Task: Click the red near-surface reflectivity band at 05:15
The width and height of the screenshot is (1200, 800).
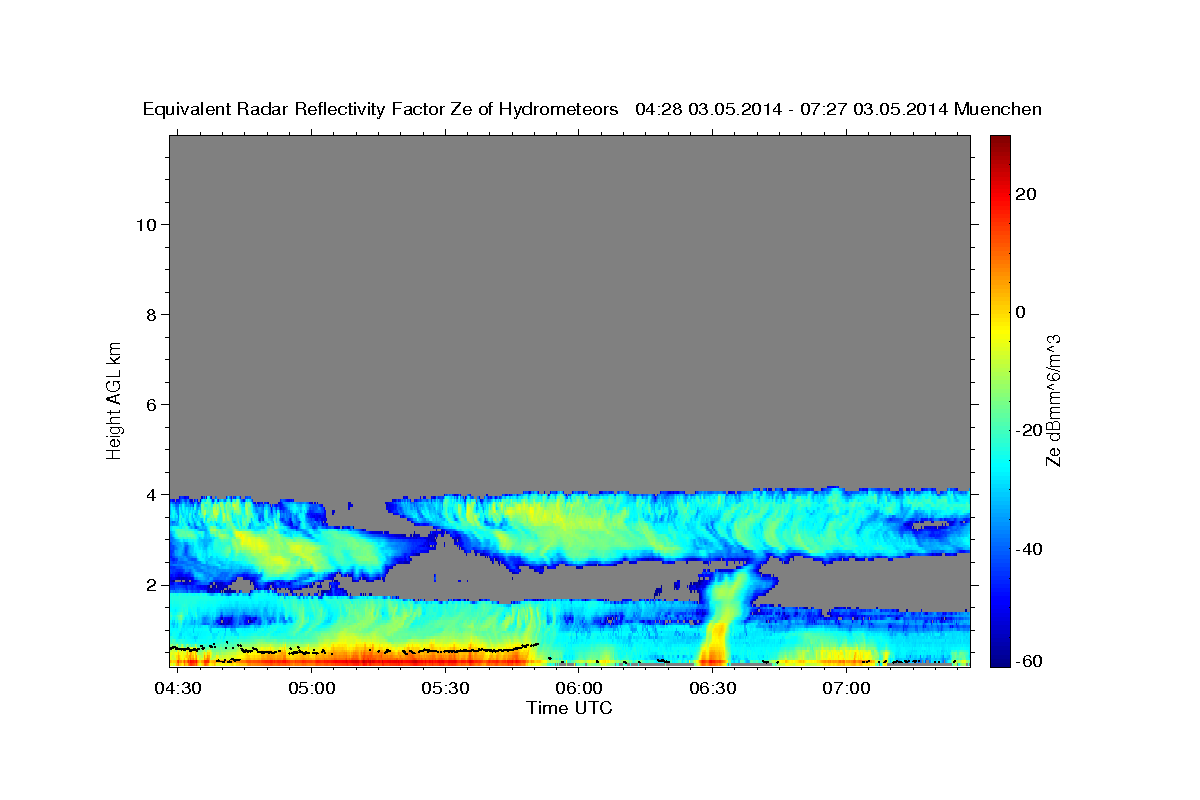Action: click(x=379, y=660)
